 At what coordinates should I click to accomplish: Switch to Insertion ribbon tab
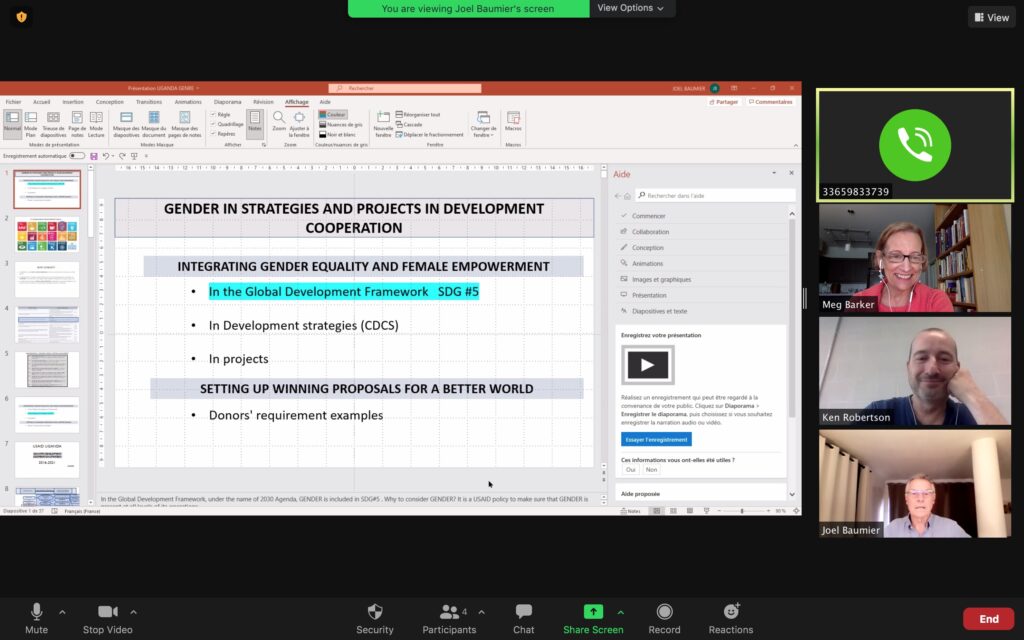pos(72,102)
